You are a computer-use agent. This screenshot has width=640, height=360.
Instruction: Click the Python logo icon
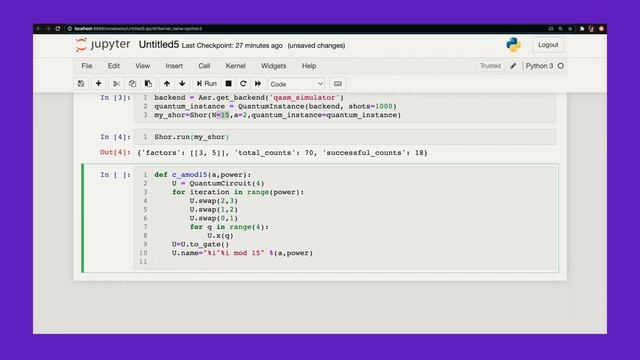point(513,45)
